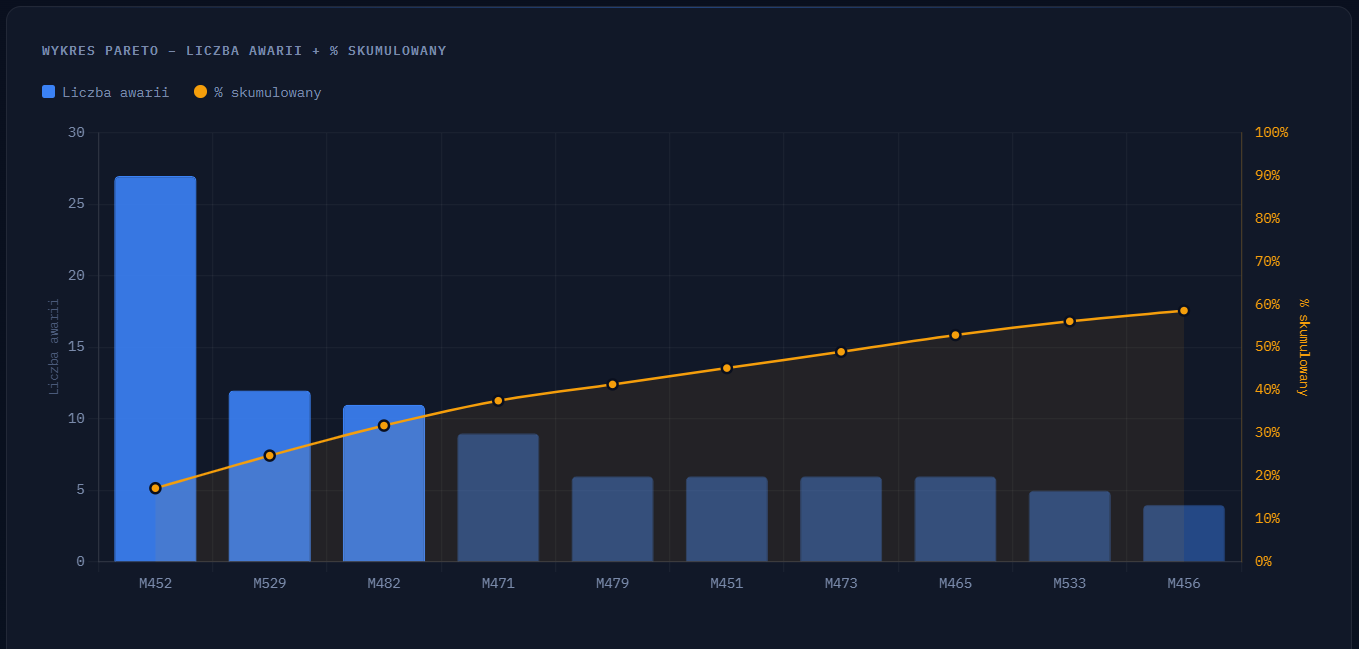1359x649 pixels.
Task: Click the orange % skumulowany legend circle
Action: 200,92
